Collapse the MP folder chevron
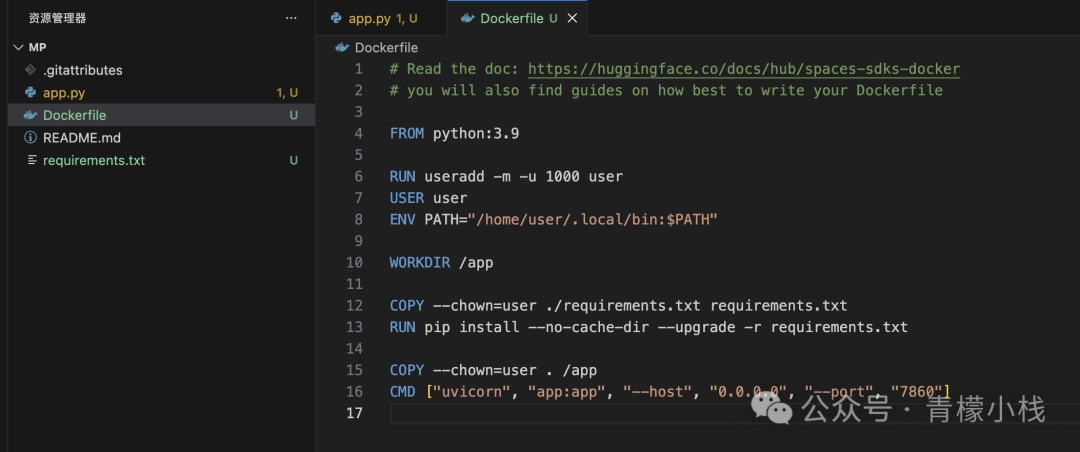The width and height of the screenshot is (1080, 452). 18,47
